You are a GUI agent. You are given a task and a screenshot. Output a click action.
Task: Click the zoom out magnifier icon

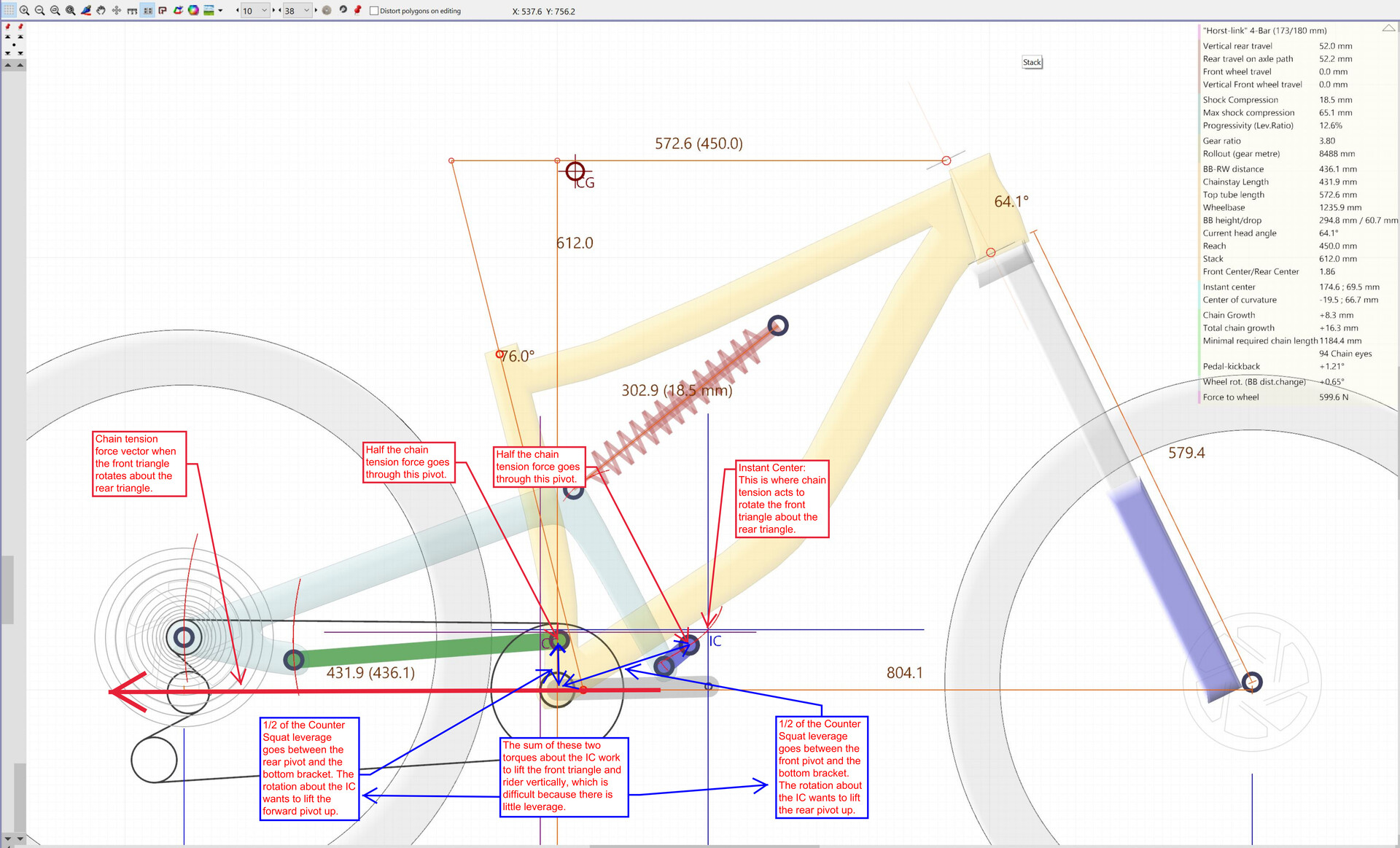click(x=39, y=10)
